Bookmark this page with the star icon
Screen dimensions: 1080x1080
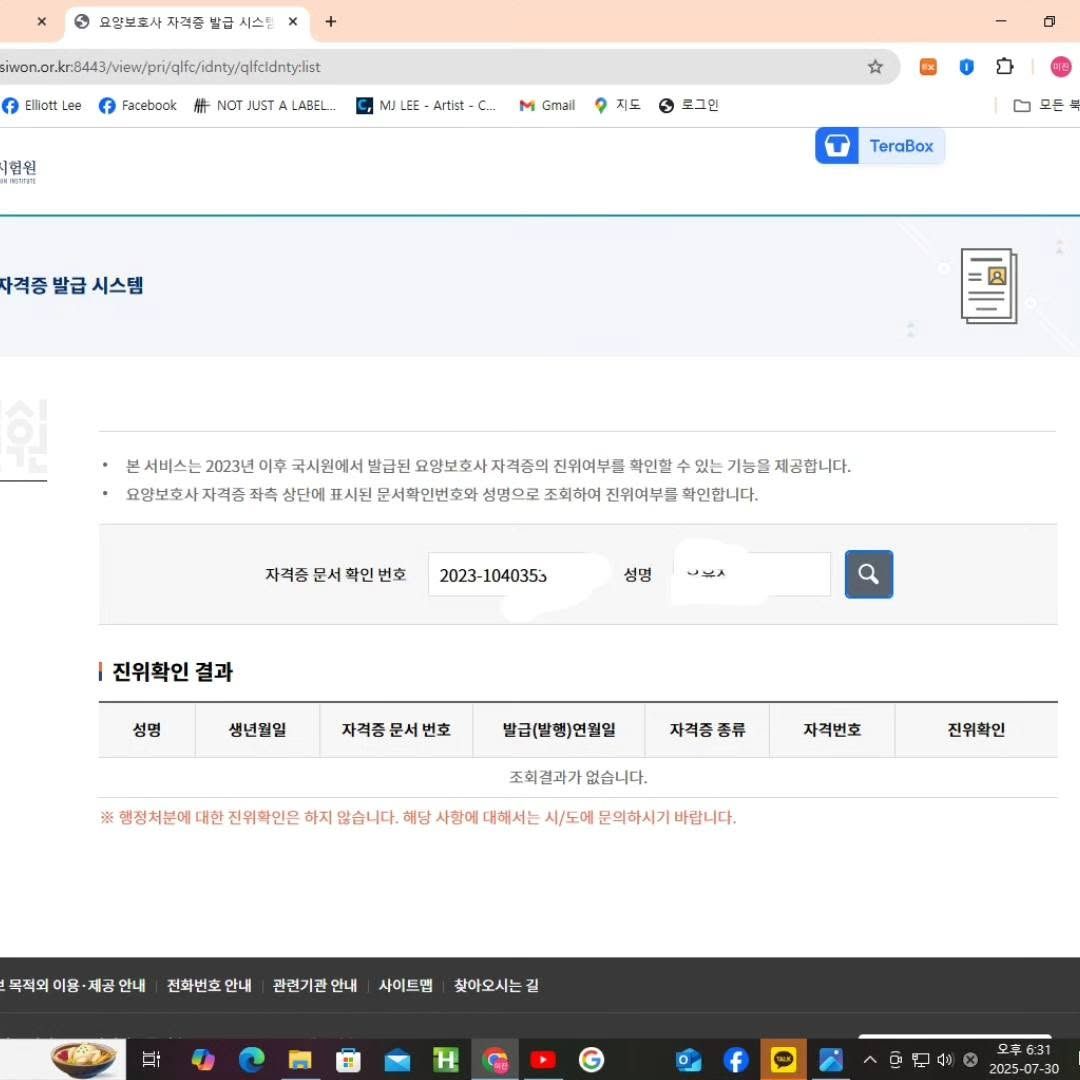tap(875, 67)
